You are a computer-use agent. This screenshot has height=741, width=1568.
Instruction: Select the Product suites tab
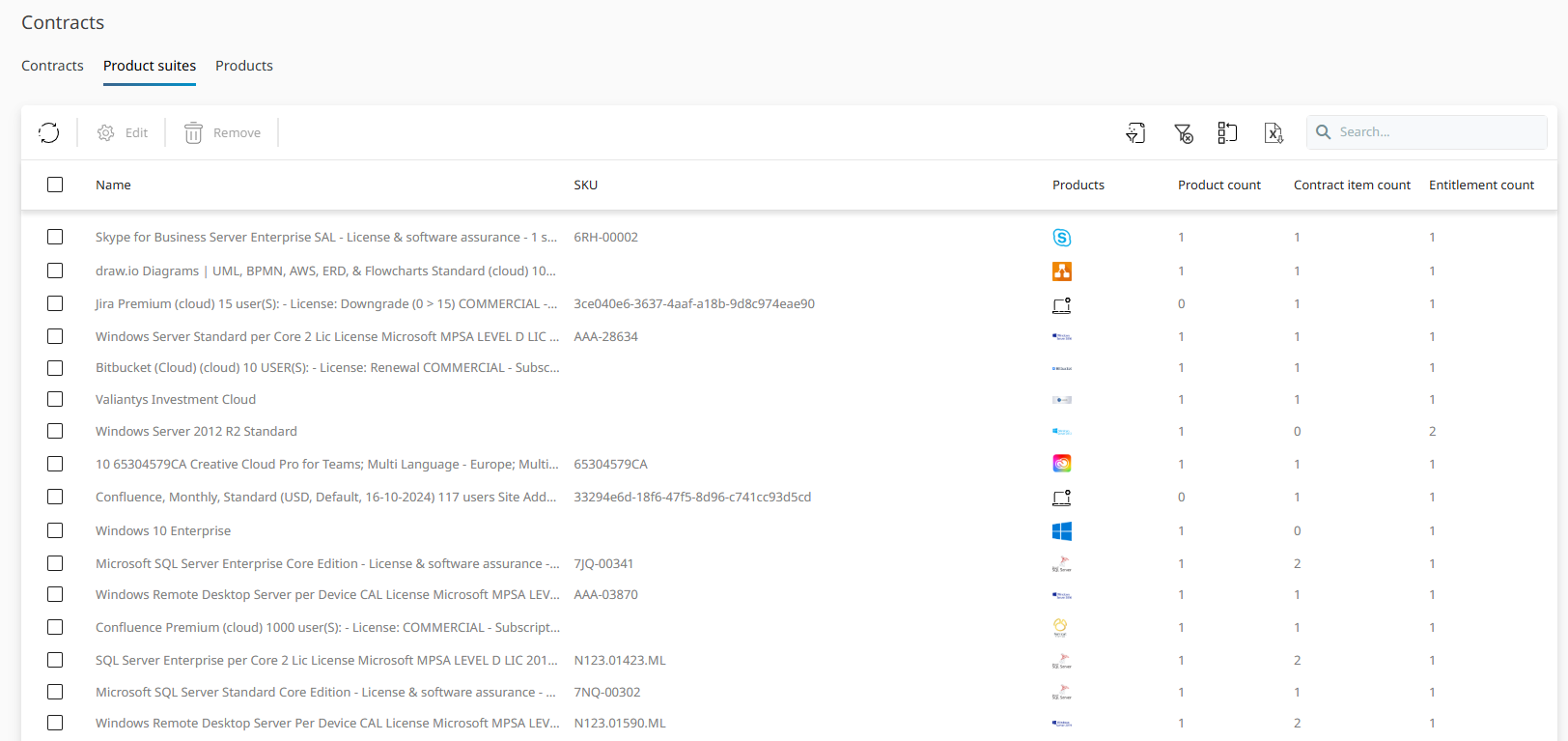(x=150, y=66)
